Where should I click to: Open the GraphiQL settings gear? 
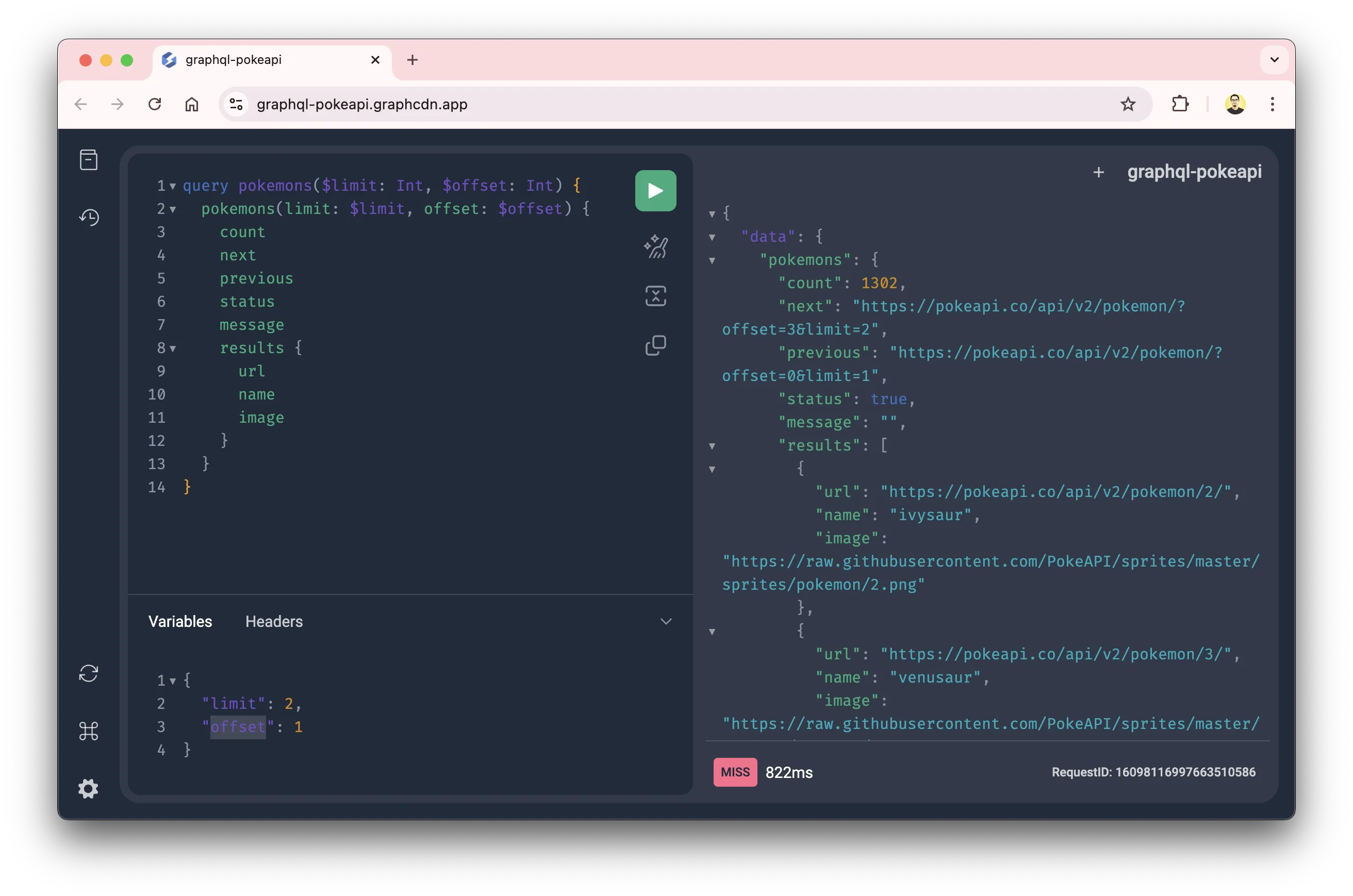89,789
